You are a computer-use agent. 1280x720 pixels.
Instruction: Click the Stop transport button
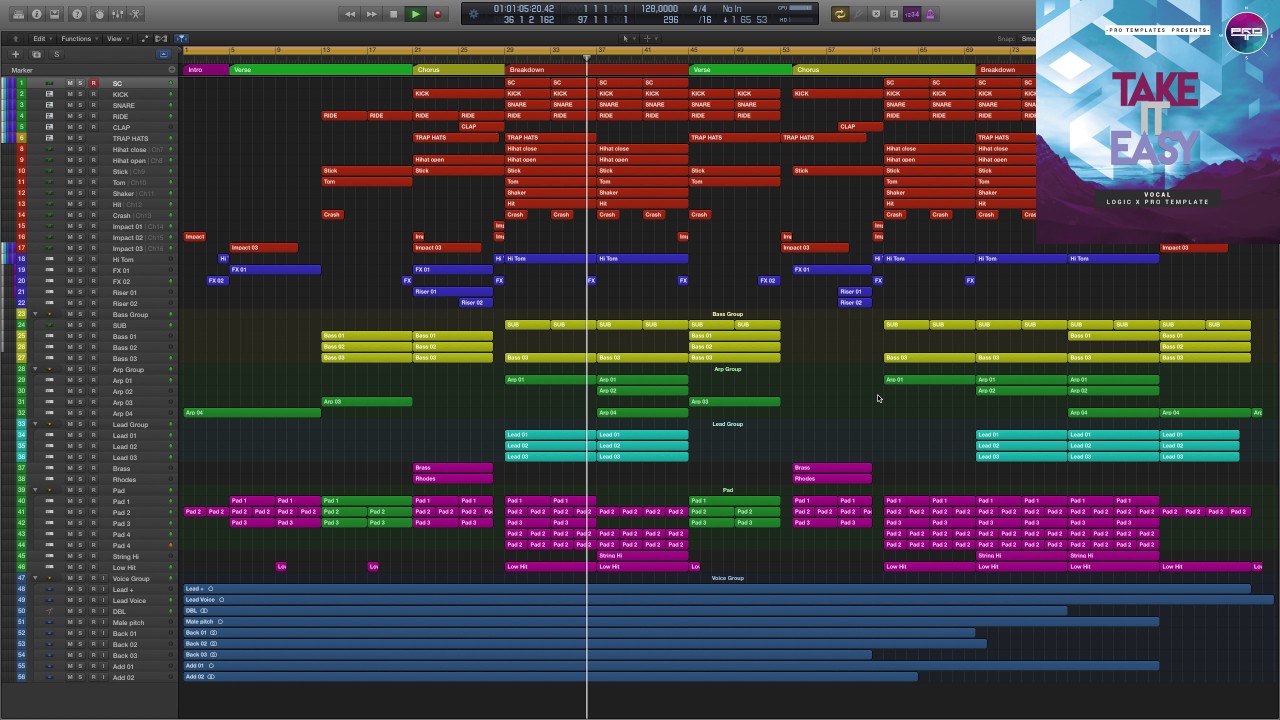tap(393, 14)
